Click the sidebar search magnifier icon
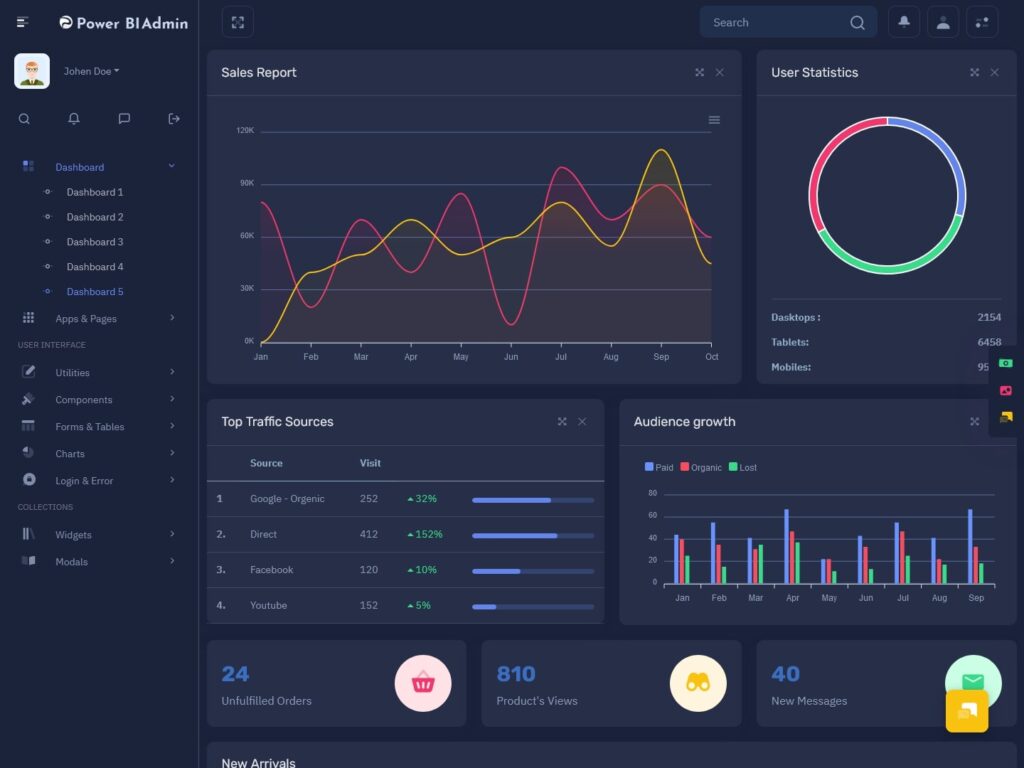 coord(24,119)
